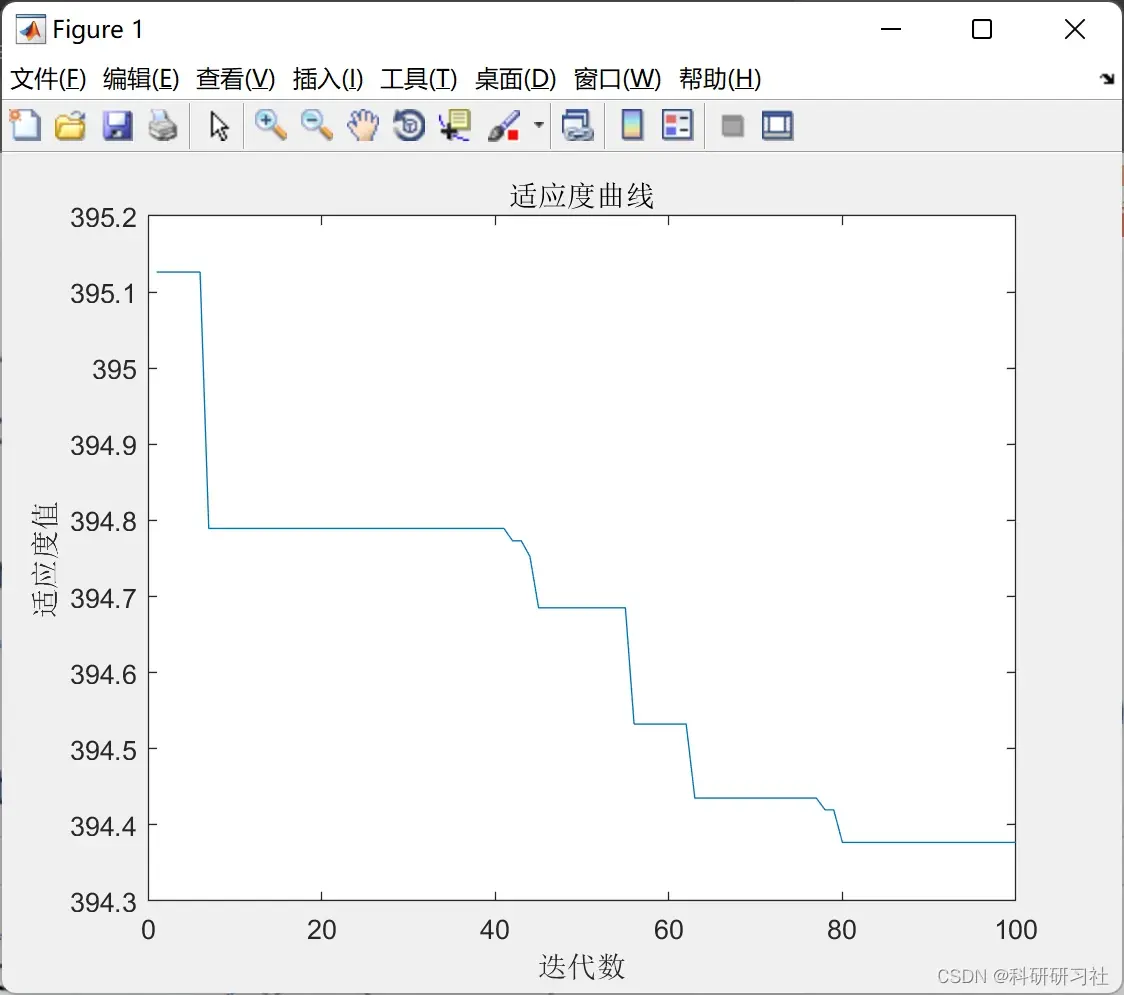Image resolution: width=1124 pixels, height=995 pixels.
Task: Open the 文件(F) menu
Action: click(48, 79)
